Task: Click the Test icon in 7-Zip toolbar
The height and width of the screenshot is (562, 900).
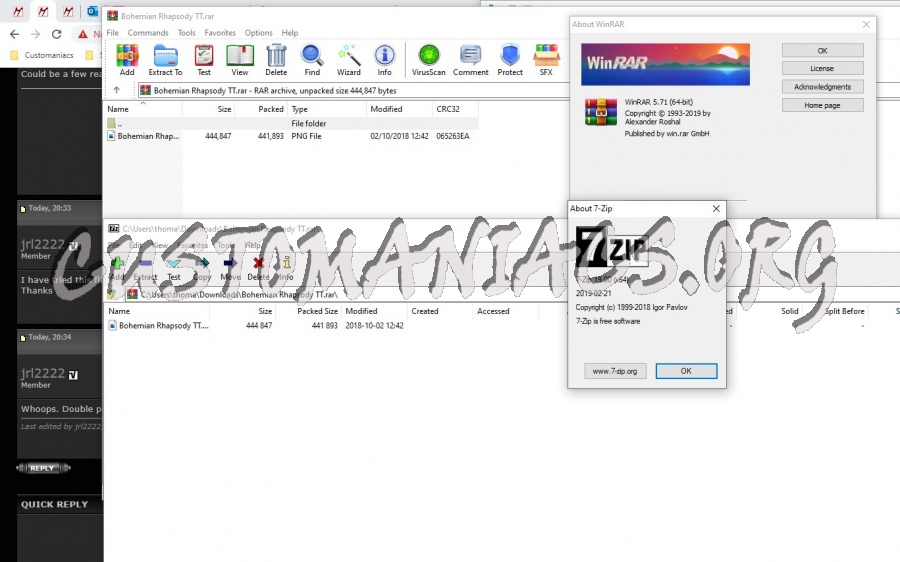Action: [x=174, y=269]
